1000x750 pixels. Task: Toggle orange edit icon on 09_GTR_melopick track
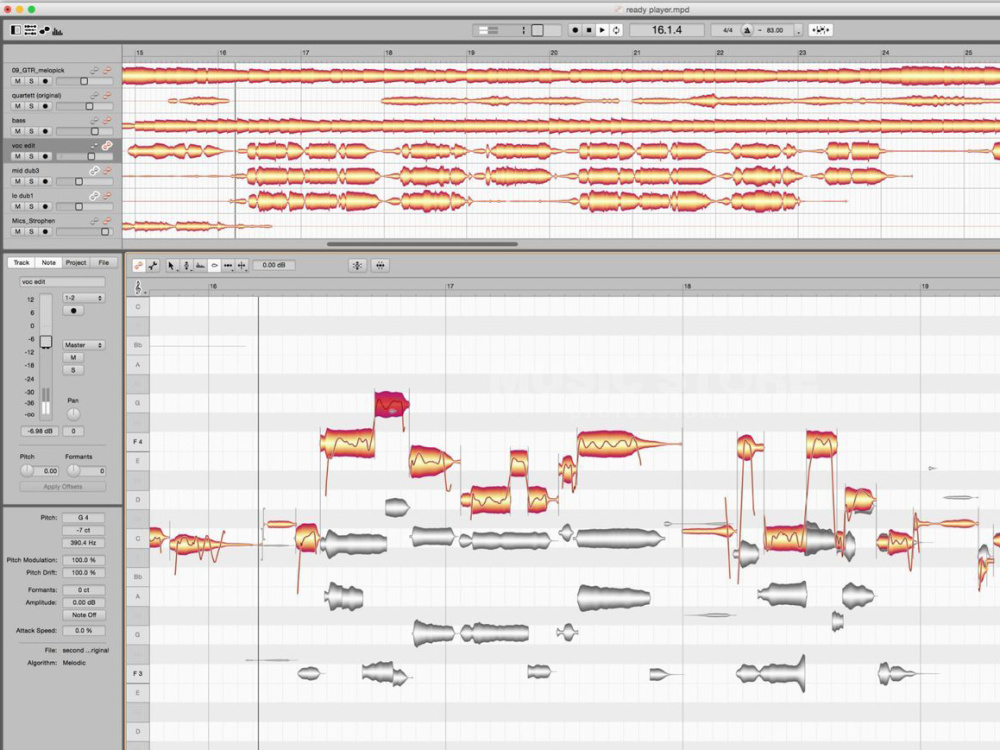107,70
